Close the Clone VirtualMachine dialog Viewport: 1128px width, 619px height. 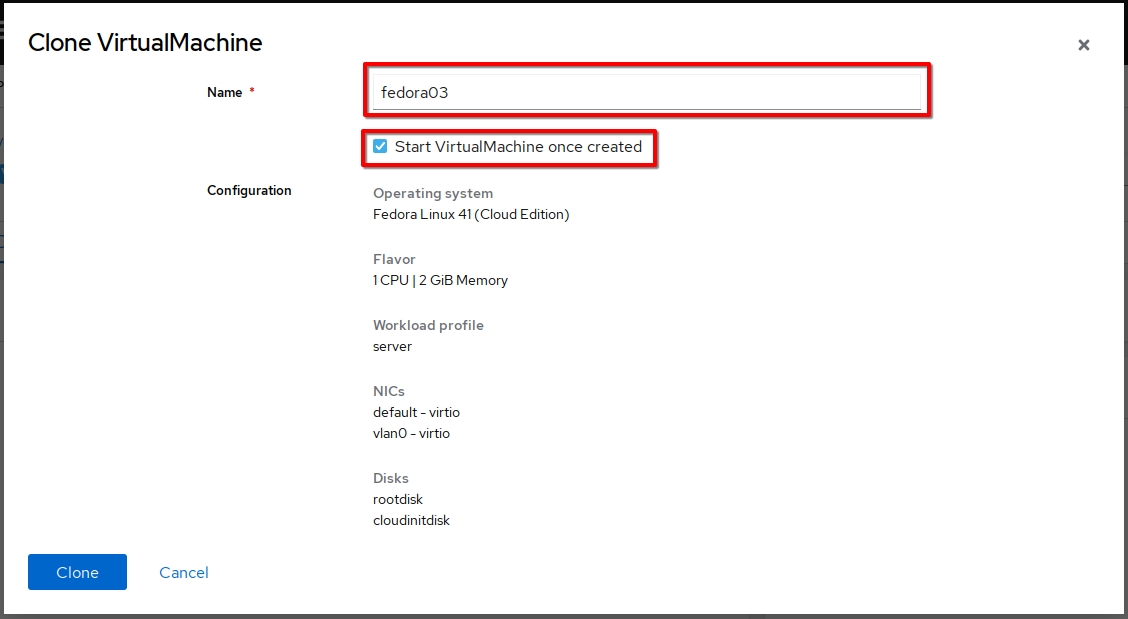pos(1083,45)
